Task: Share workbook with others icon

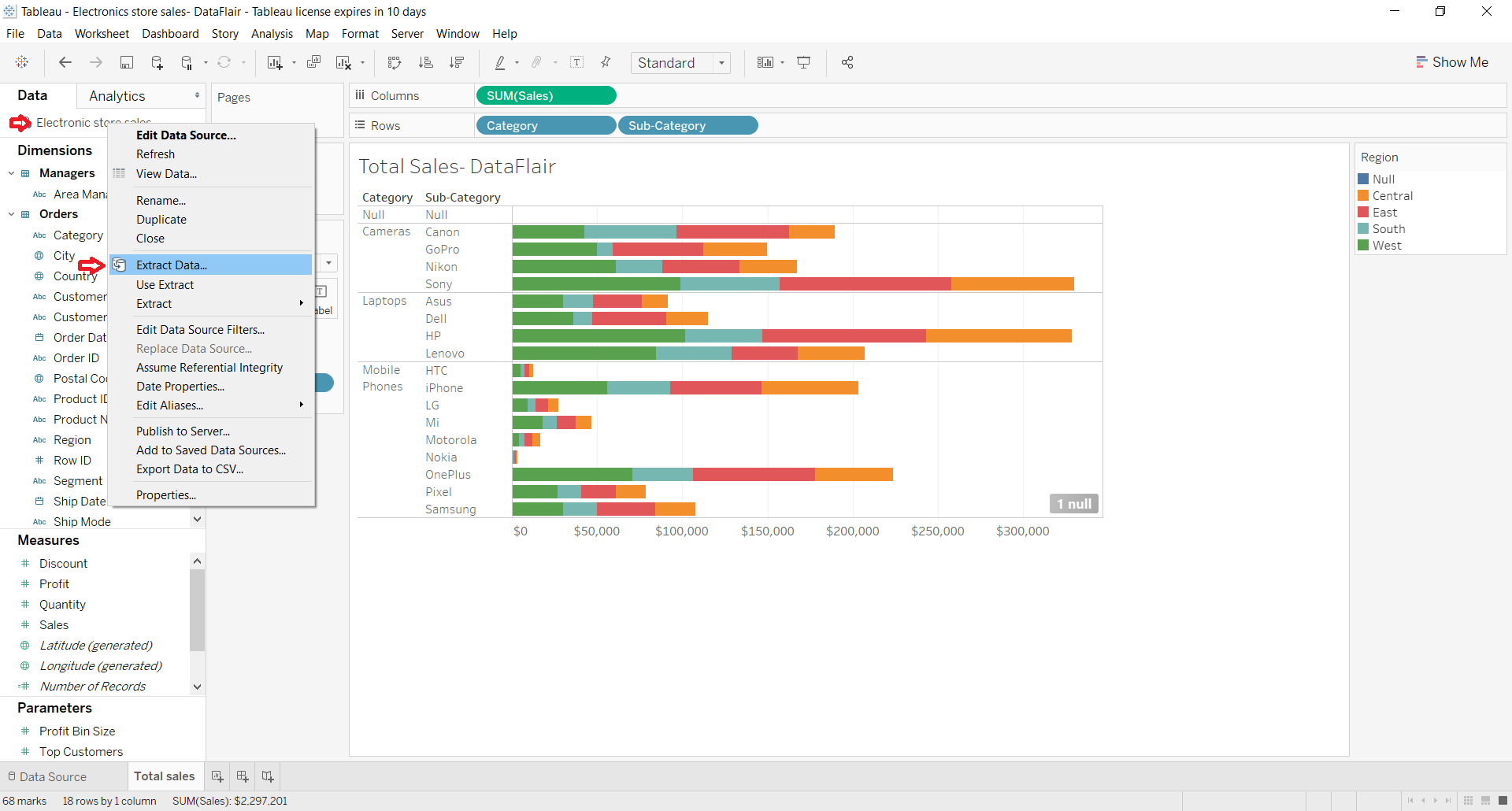Action: (x=847, y=62)
